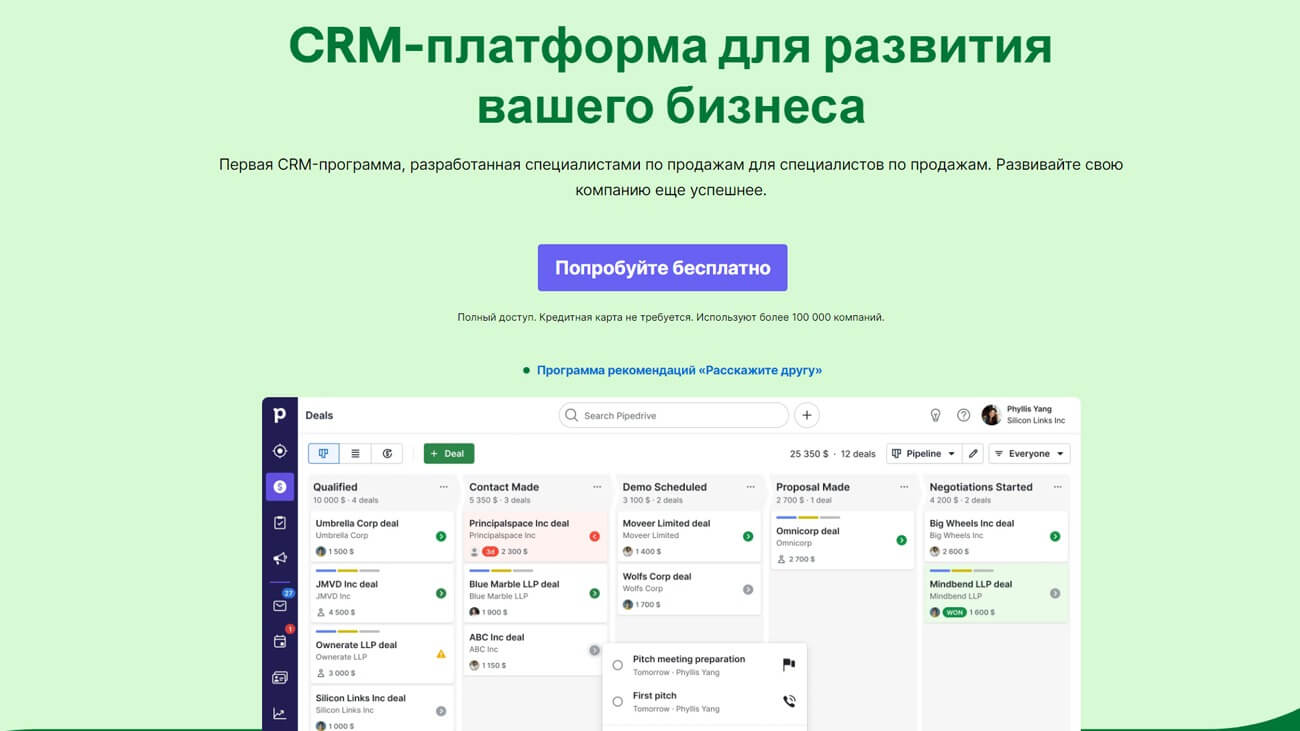
Task: Open the Mail inbox icon with 27 badge
Action: [x=280, y=605]
